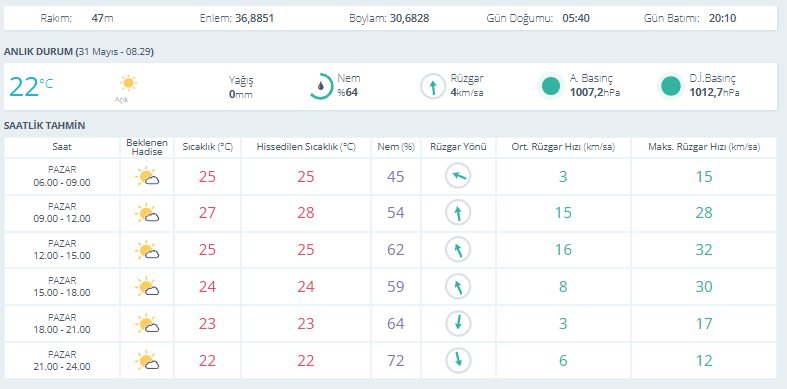The width and height of the screenshot is (787, 389).
Task: Click average wind speed 8
Action: click(x=563, y=287)
